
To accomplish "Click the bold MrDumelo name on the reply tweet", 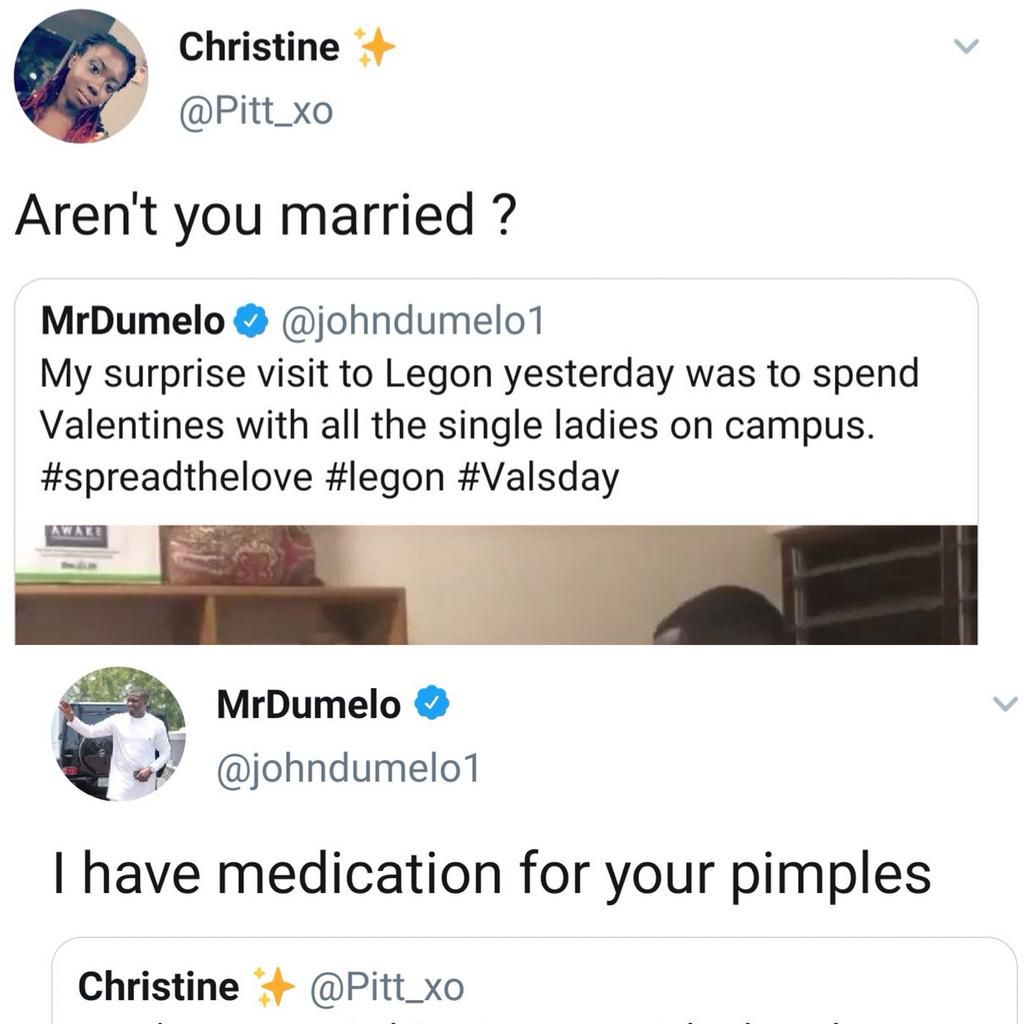I will [308, 705].
